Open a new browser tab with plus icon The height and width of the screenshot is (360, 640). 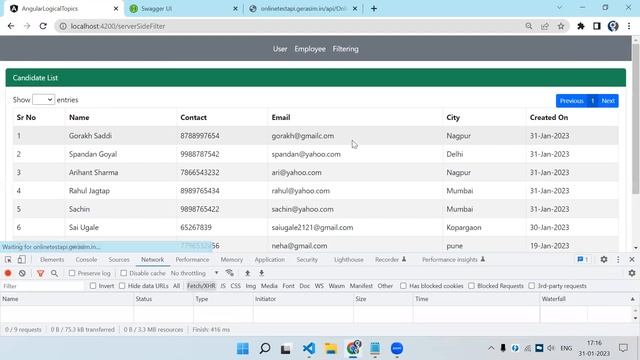pos(374,9)
